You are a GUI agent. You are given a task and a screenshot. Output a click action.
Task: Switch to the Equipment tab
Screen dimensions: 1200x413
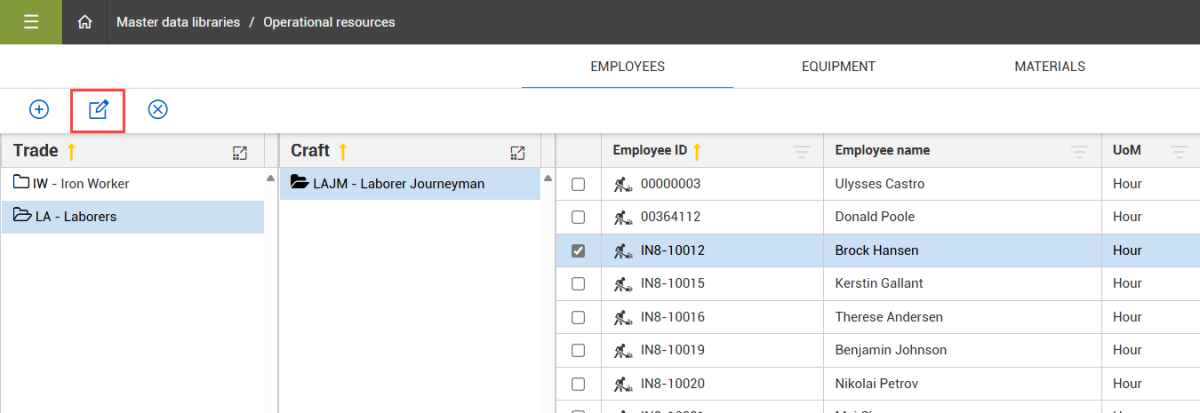pyautogui.click(x=838, y=67)
